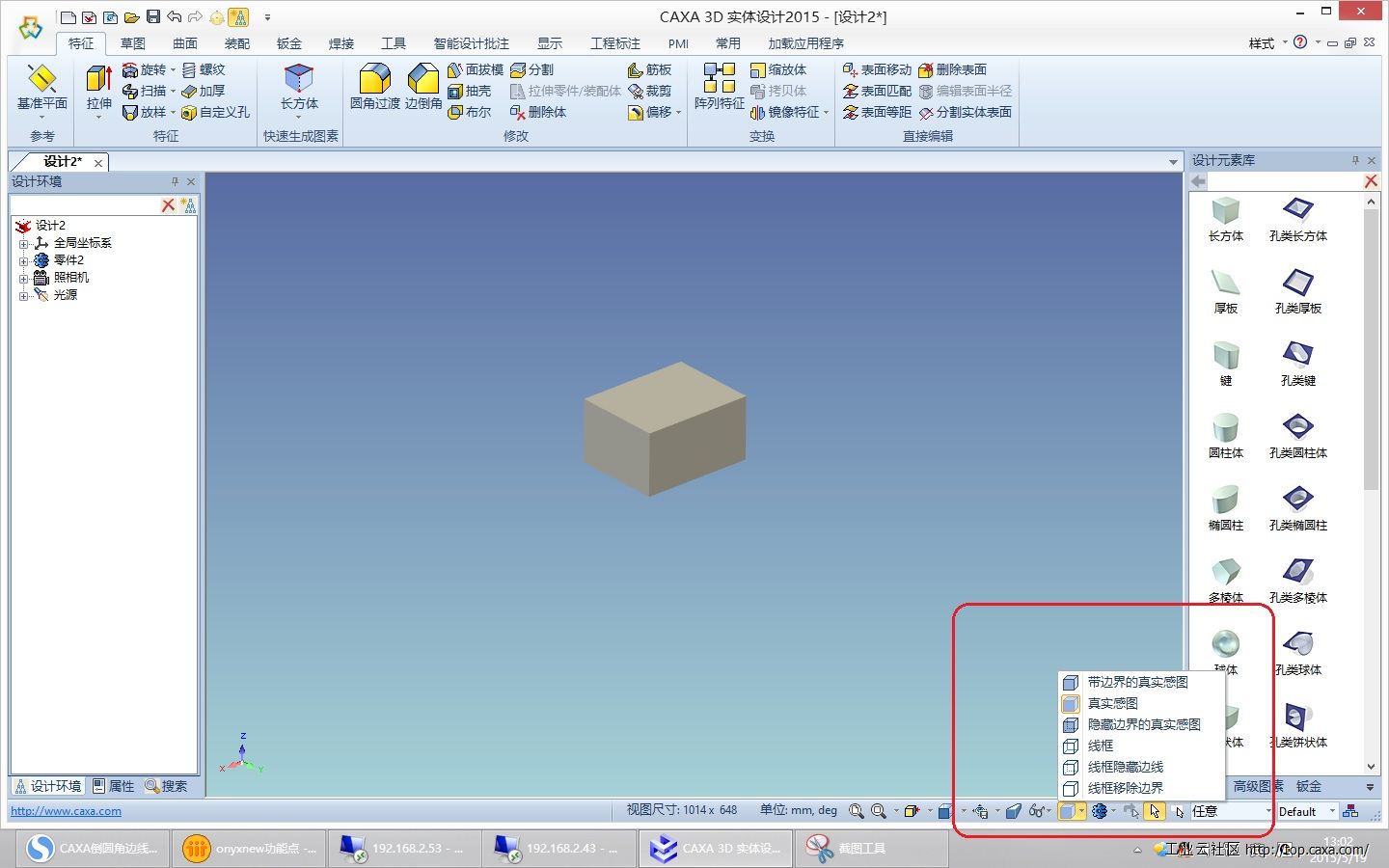
Task: Pick the 厚板 slab catalog element
Action: click(x=1225, y=292)
